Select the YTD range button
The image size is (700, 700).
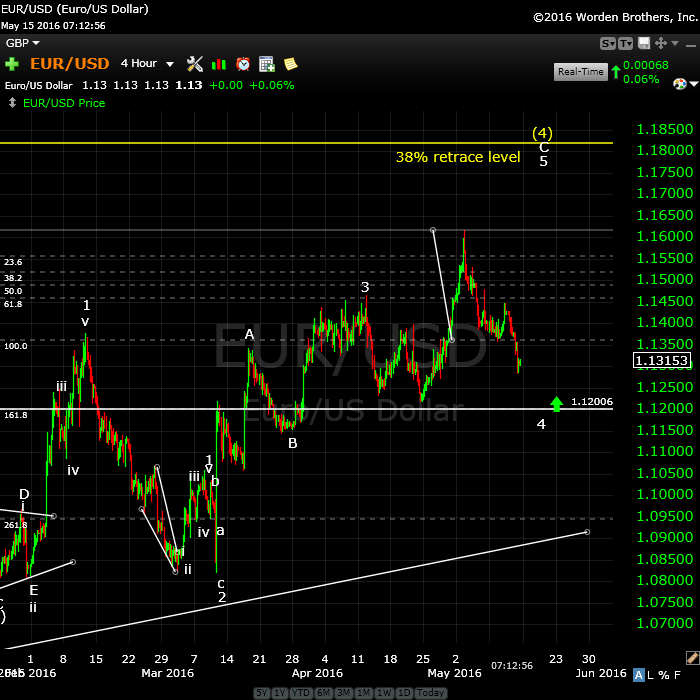(300, 692)
